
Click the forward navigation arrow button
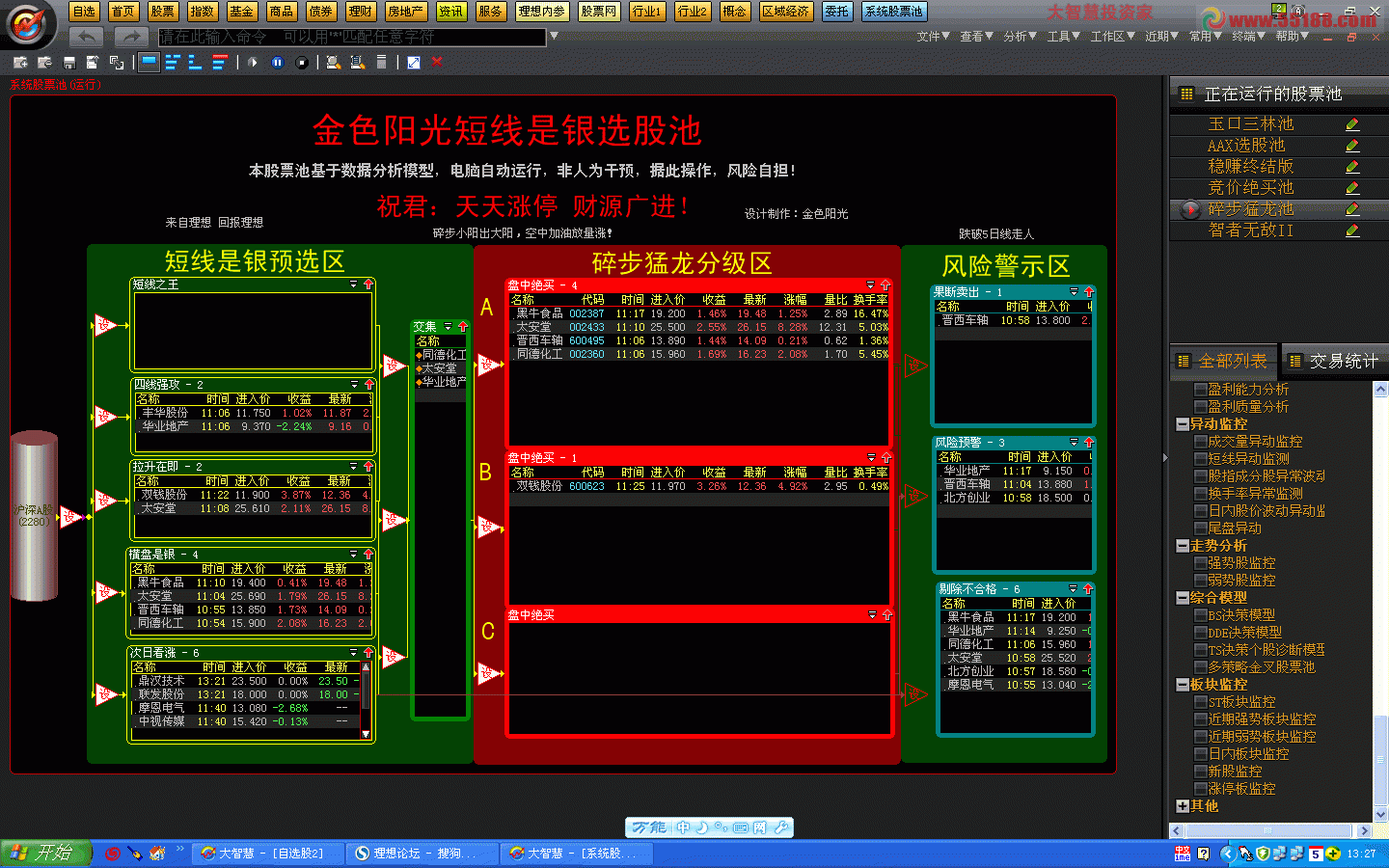129,37
